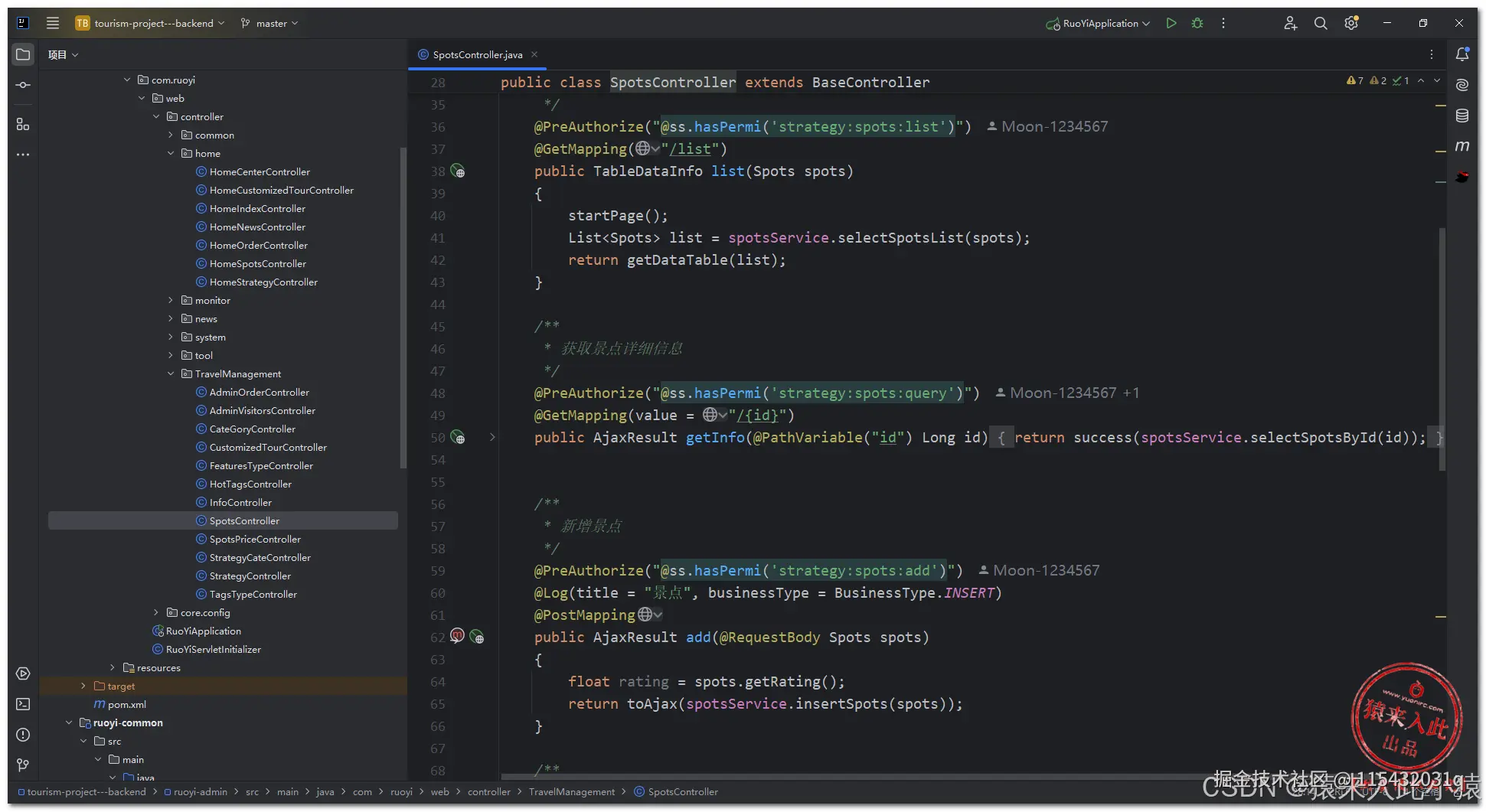Open the Notifications bell
1486x812 pixels.
pyautogui.click(x=1462, y=54)
